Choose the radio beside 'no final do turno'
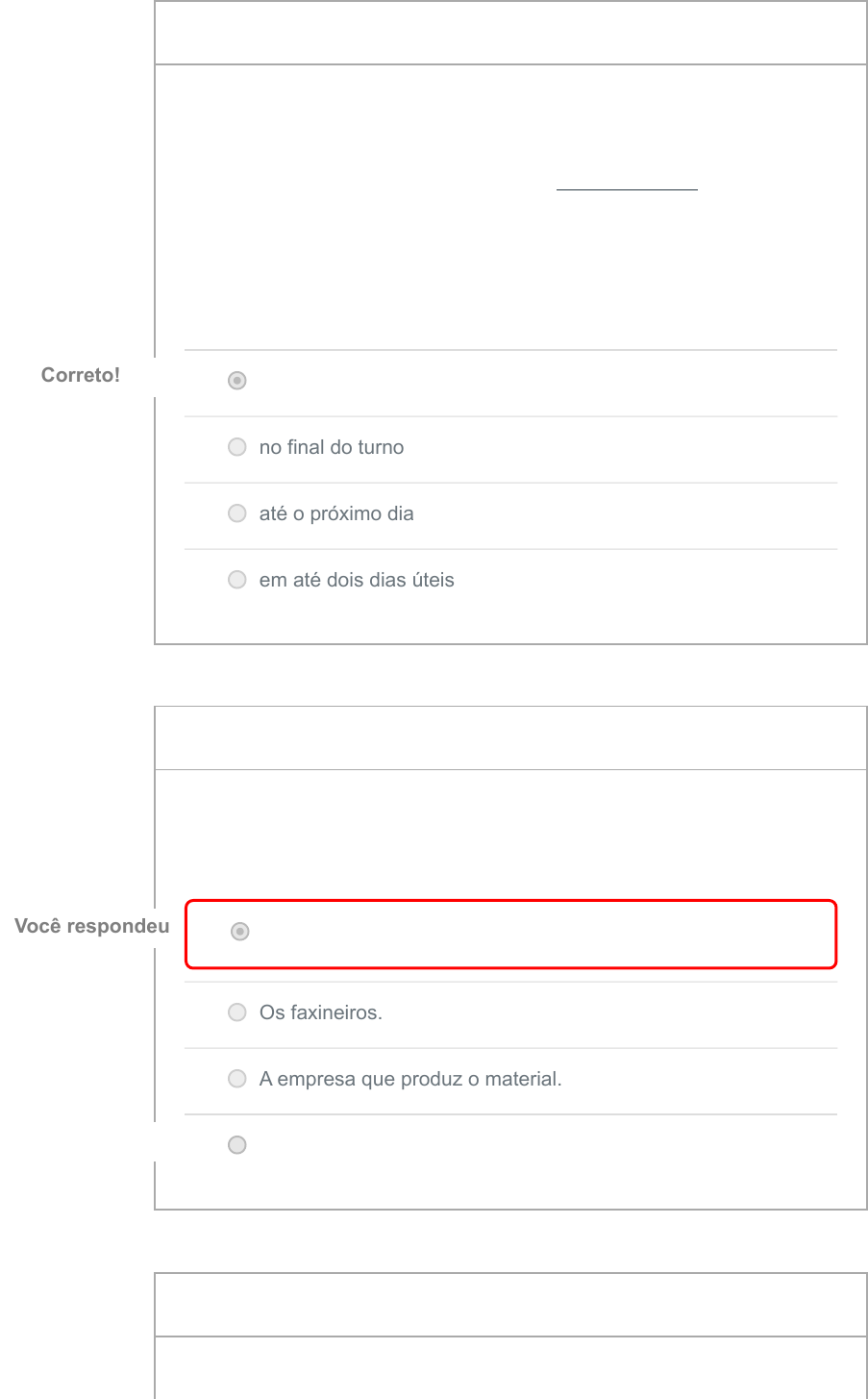Screen dimensions: 868x1399 [237, 447]
